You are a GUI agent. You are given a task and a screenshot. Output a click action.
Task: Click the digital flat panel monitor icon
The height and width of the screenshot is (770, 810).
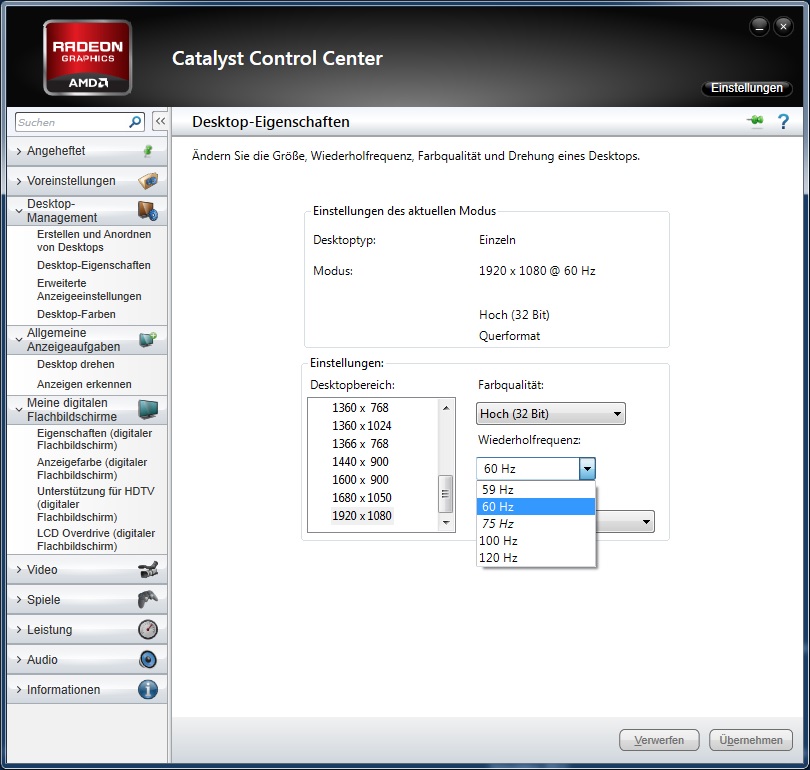(148, 410)
